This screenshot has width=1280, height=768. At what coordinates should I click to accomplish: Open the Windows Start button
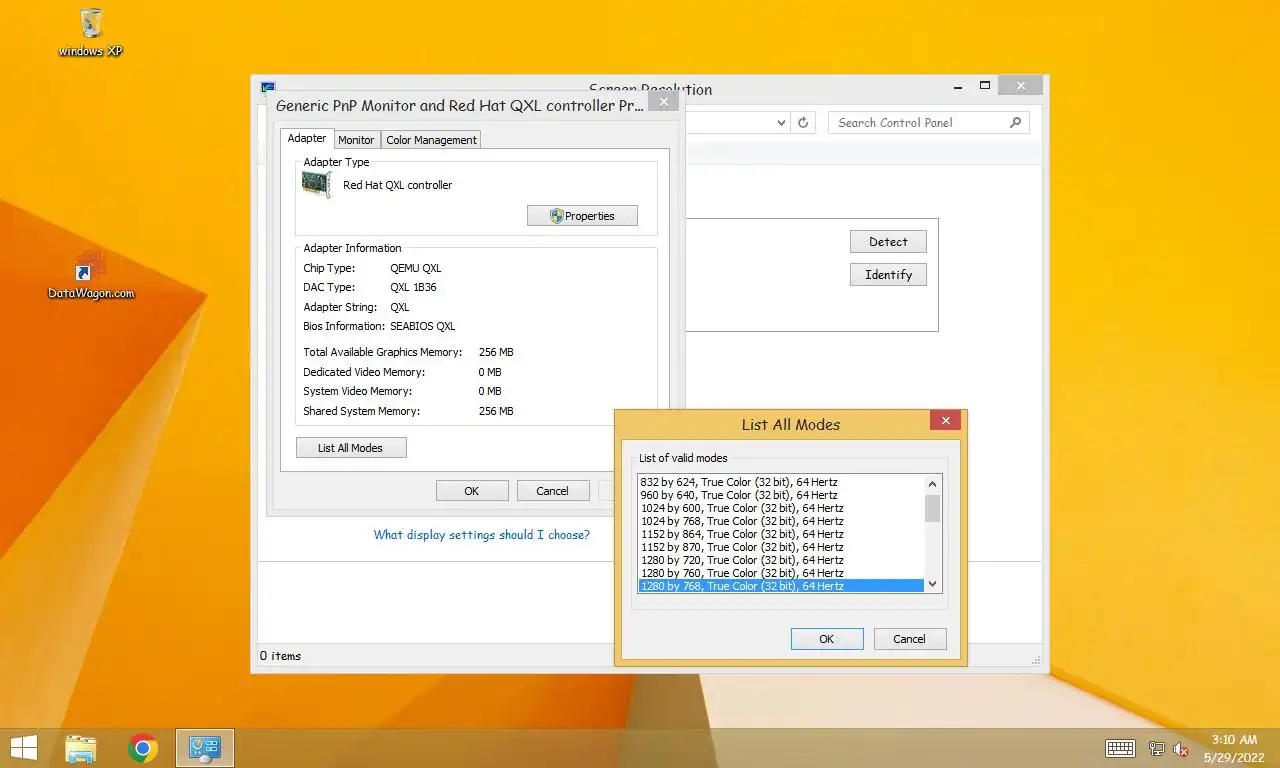coord(24,748)
